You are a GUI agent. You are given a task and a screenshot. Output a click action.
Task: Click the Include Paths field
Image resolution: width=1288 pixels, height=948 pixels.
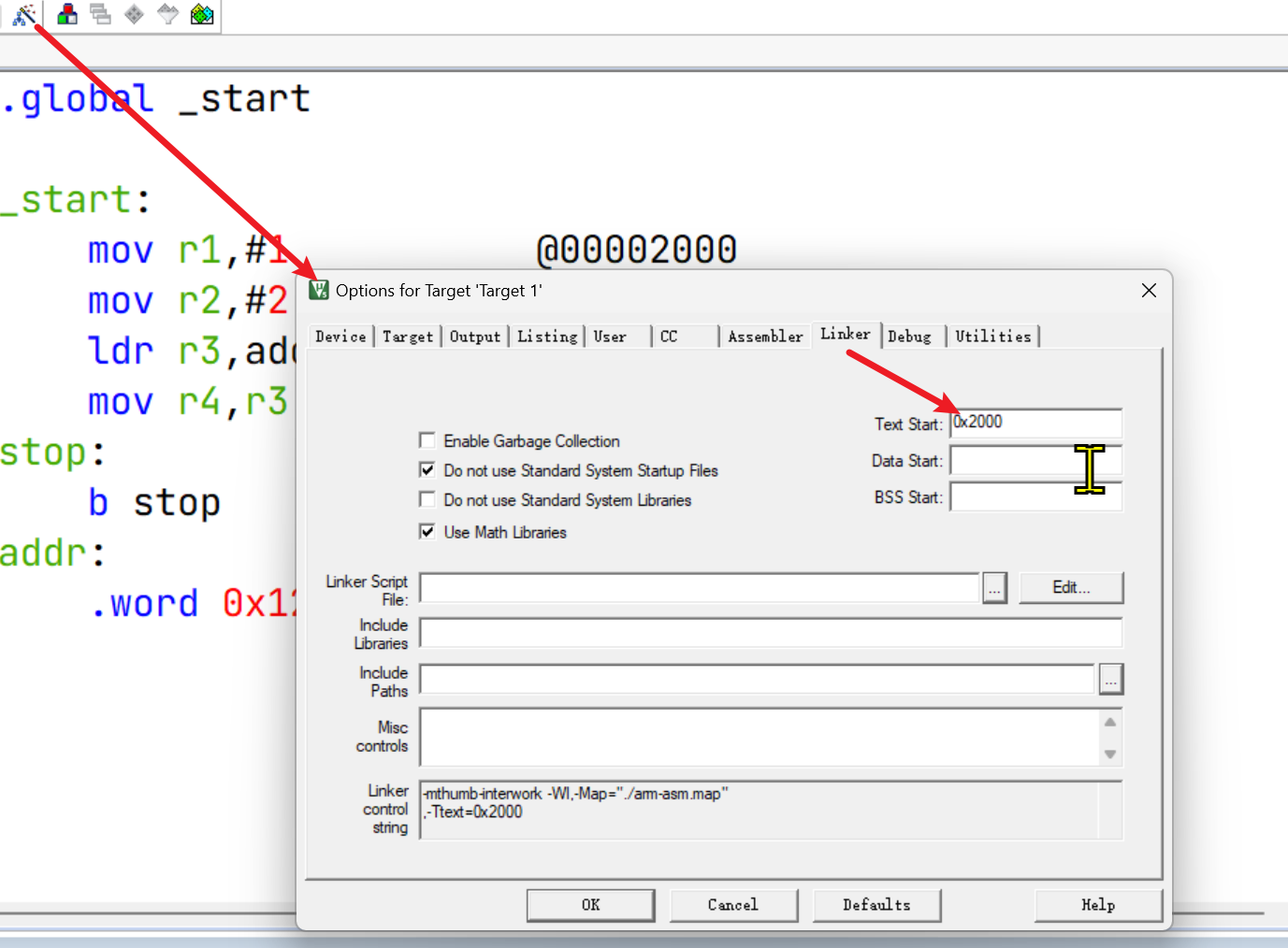[757, 679]
